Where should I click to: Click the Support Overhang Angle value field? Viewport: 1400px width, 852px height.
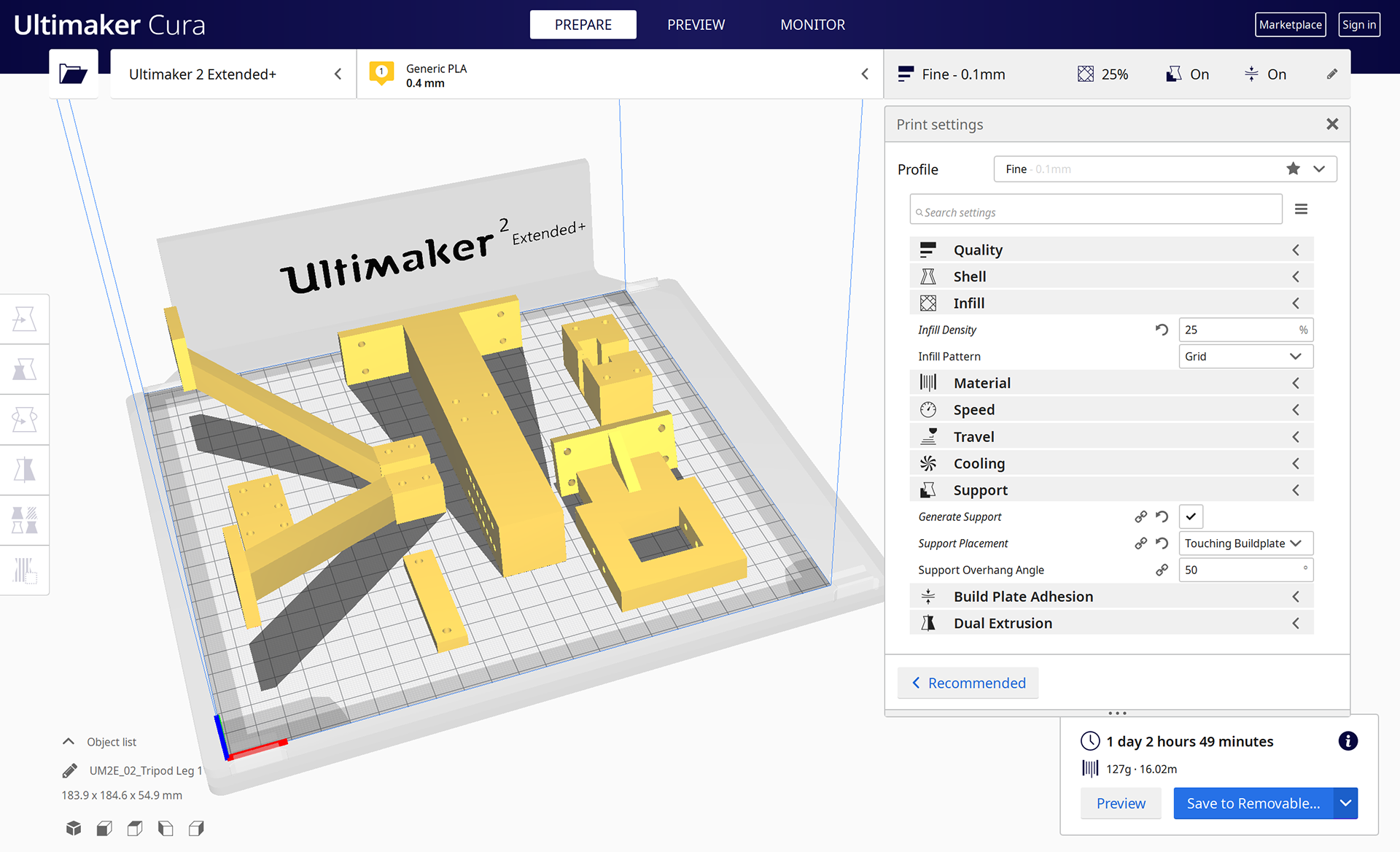(1245, 570)
